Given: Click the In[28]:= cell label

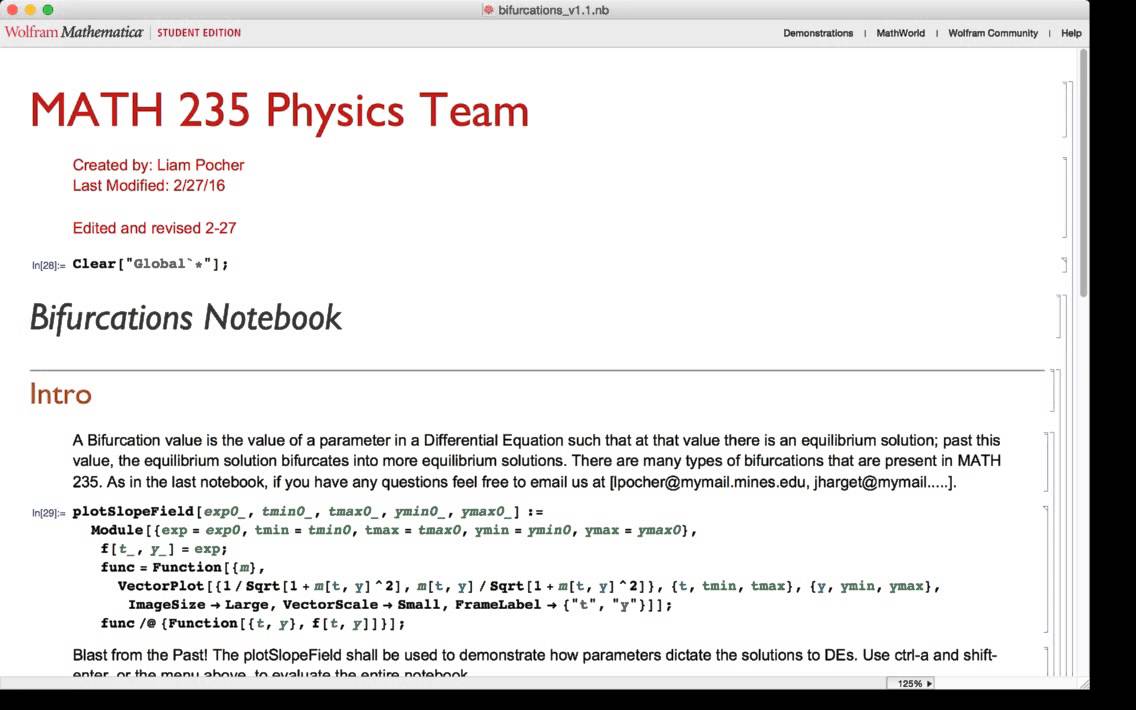Looking at the screenshot, I should 48,266.
